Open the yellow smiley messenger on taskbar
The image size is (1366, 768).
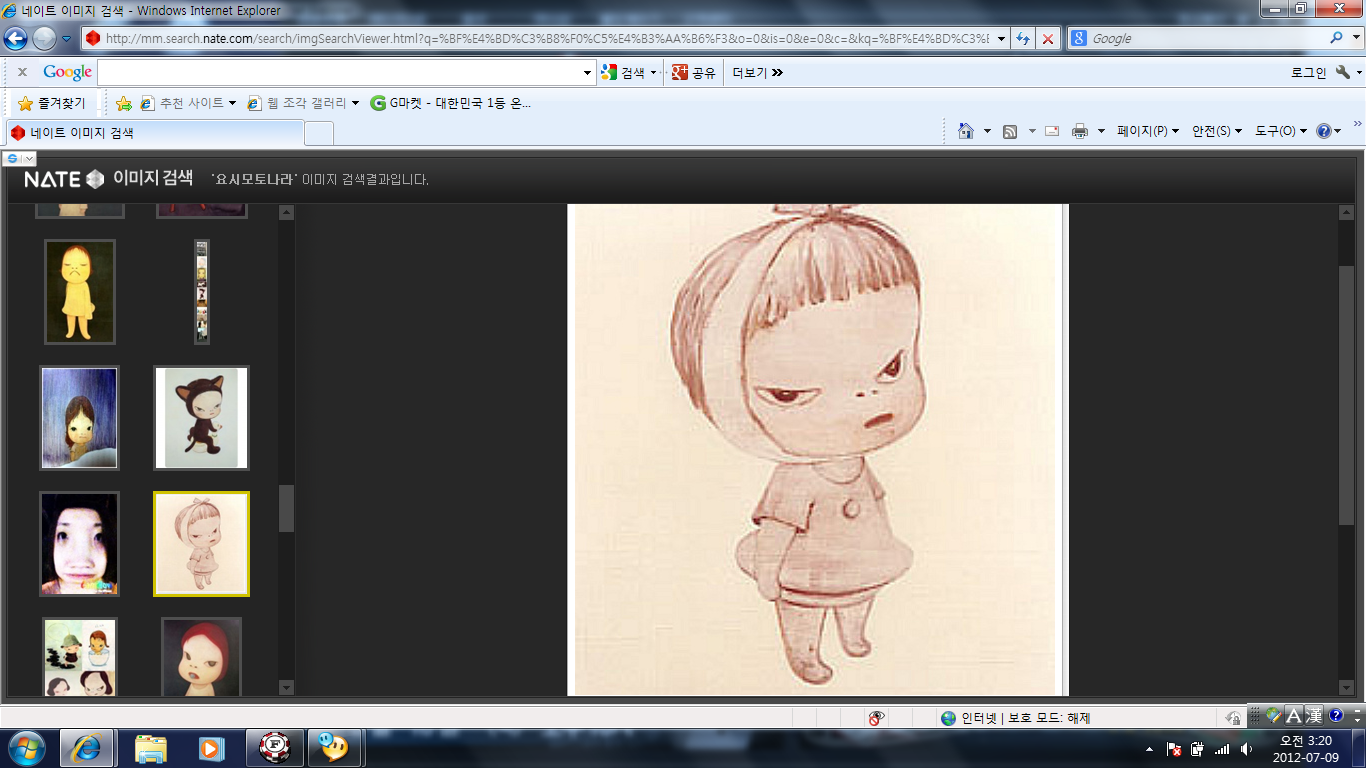pyautogui.click(x=333, y=748)
